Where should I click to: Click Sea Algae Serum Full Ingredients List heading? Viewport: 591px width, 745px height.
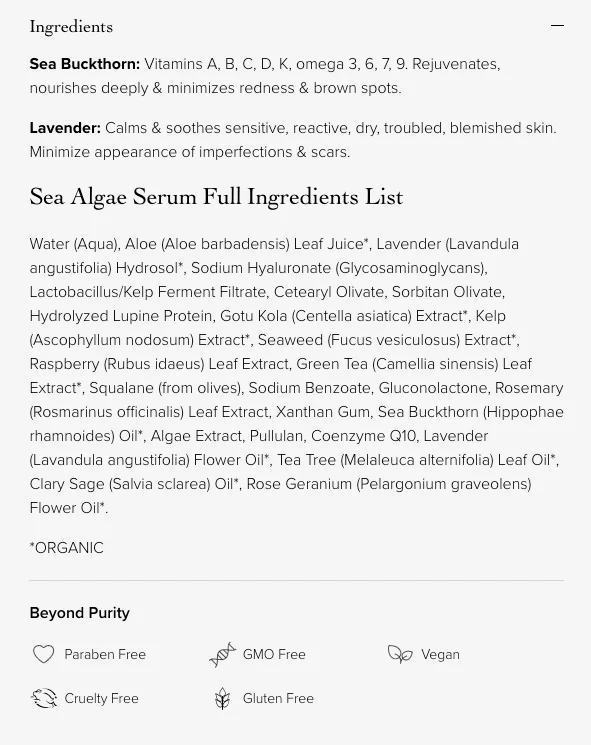(x=216, y=197)
